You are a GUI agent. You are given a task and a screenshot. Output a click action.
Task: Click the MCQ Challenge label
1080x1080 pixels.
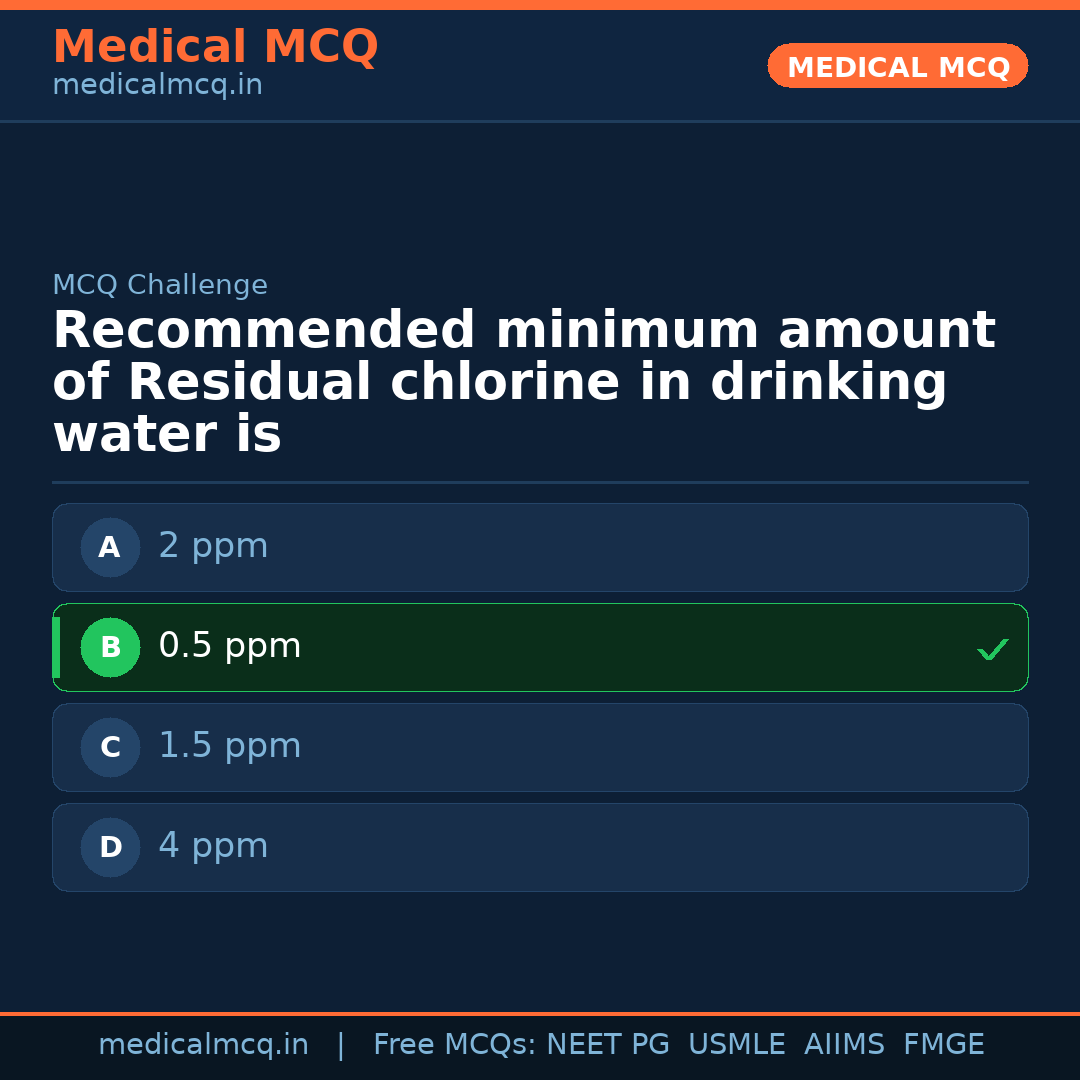[160, 285]
